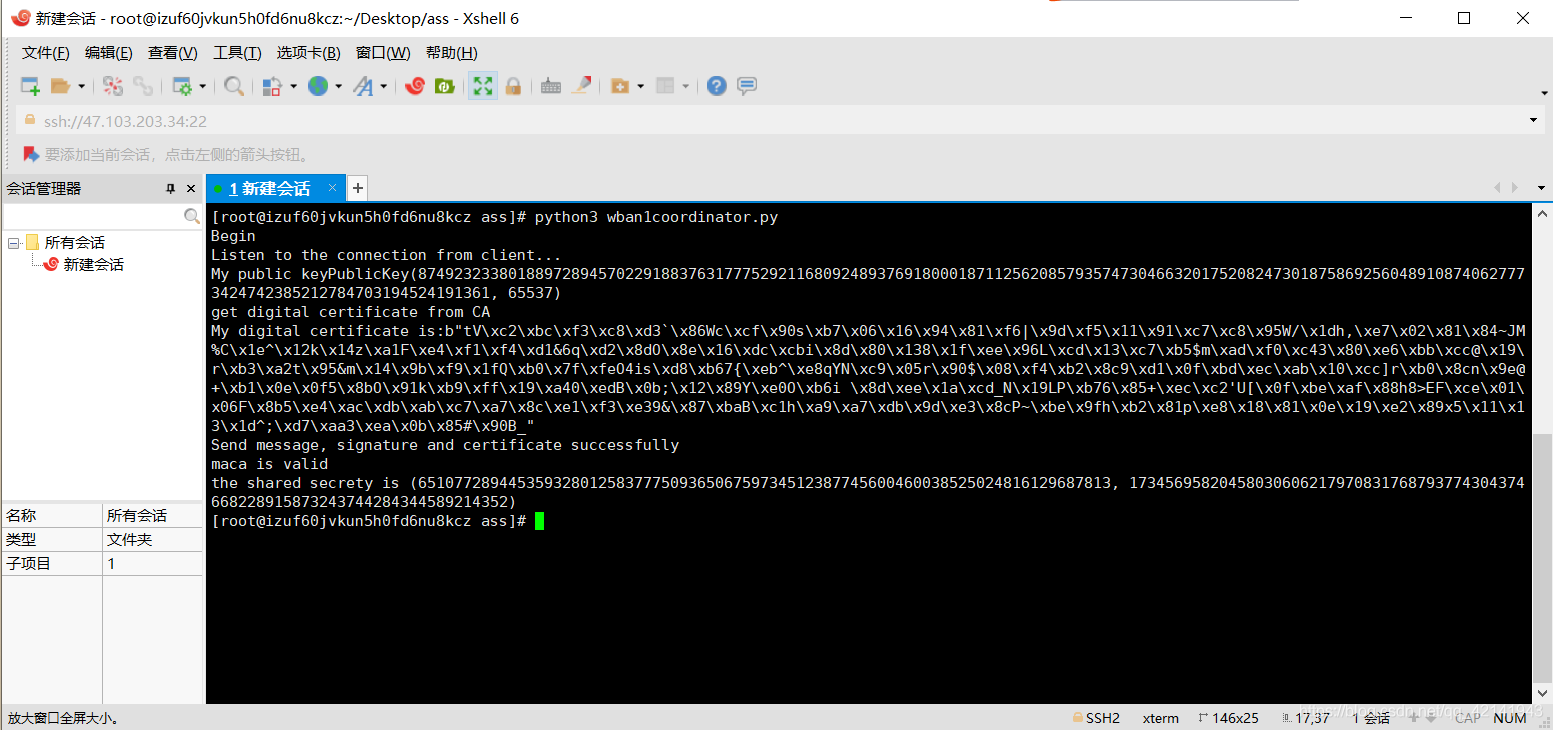The width and height of the screenshot is (1553, 730).
Task: Expand the color scheme dropdown arrow
Action: coord(293,87)
